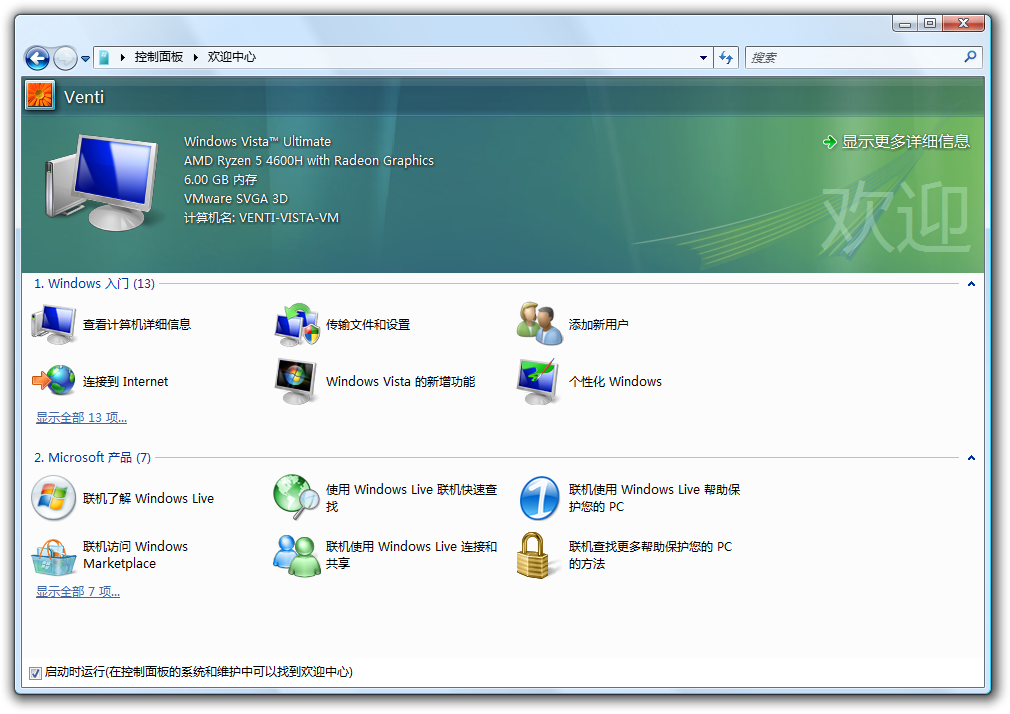Click the Forward navigation arrow button

coord(65,58)
